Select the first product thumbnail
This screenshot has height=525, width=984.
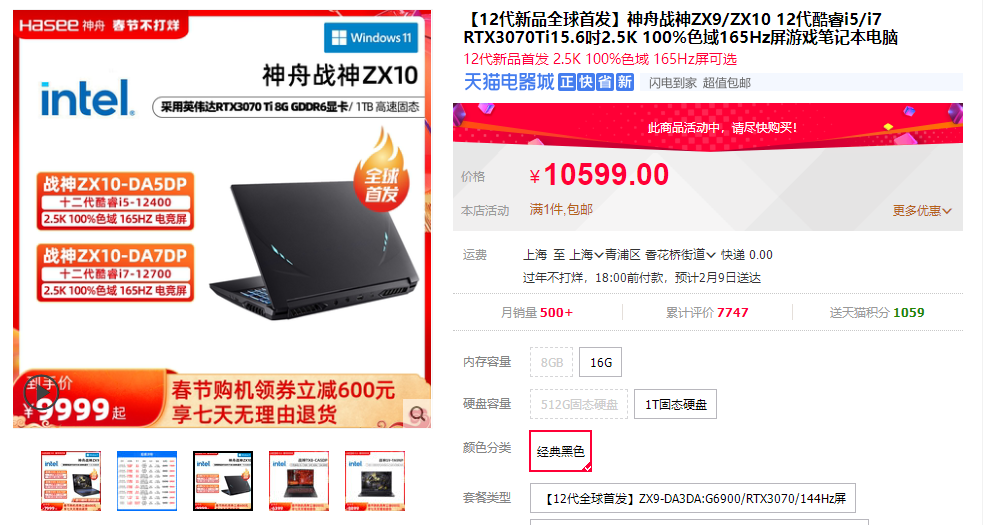pyautogui.click(x=71, y=480)
